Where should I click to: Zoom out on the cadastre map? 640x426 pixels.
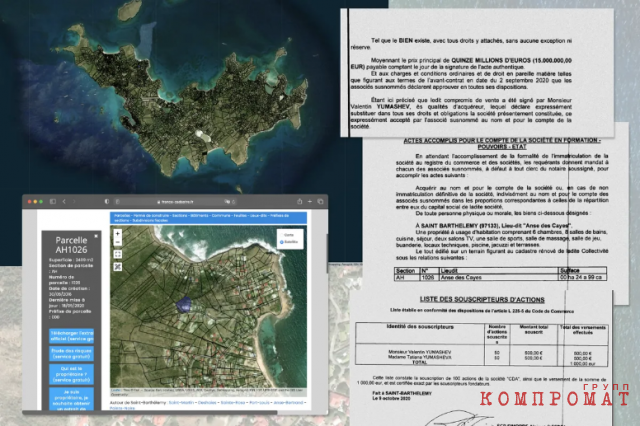(x=118, y=242)
